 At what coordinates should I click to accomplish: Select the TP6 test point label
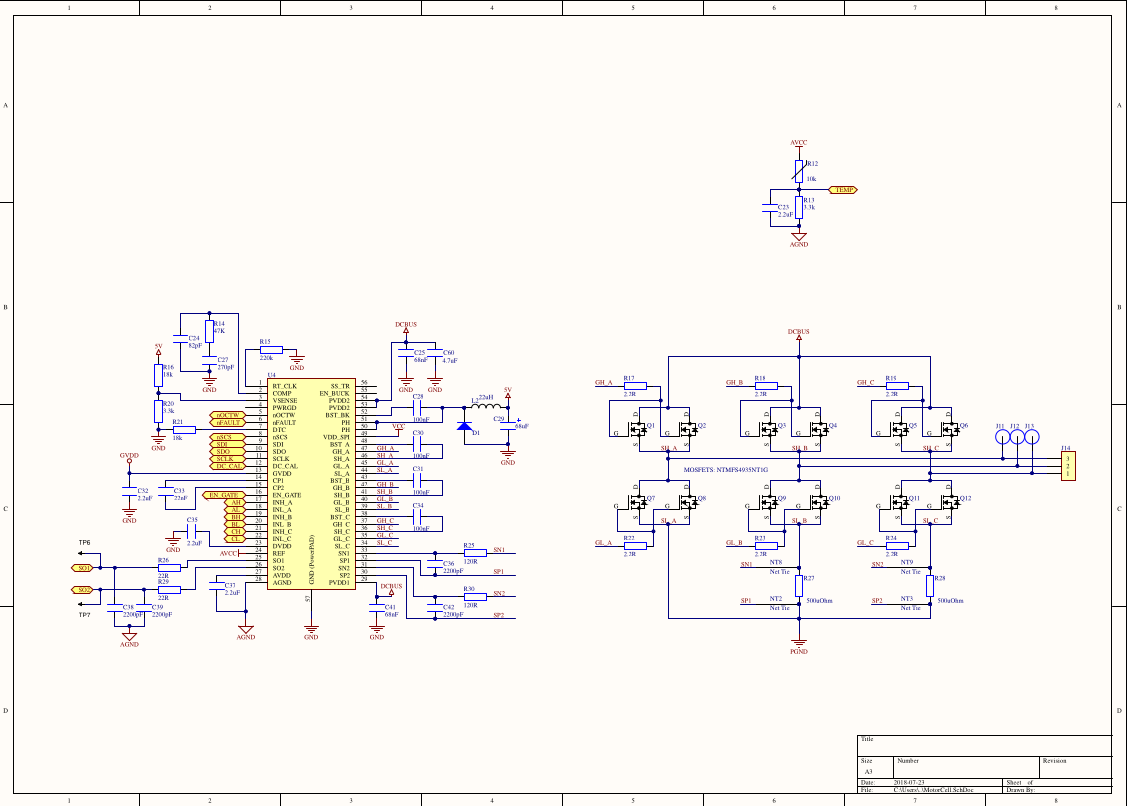[x=84, y=542]
